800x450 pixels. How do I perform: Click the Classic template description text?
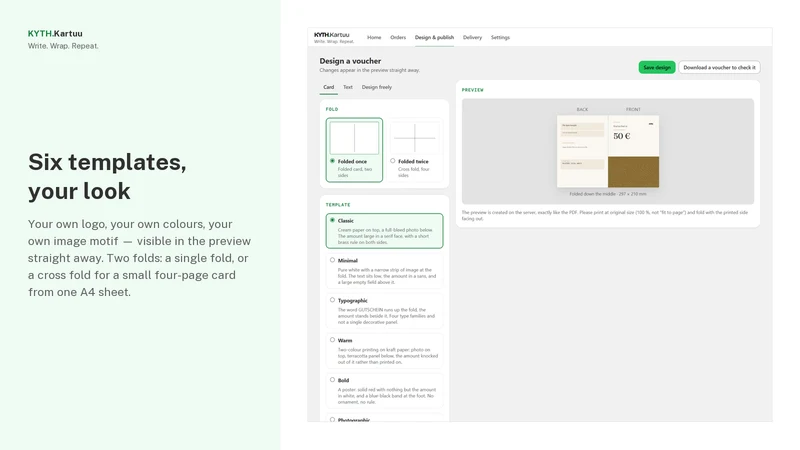pos(386,236)
